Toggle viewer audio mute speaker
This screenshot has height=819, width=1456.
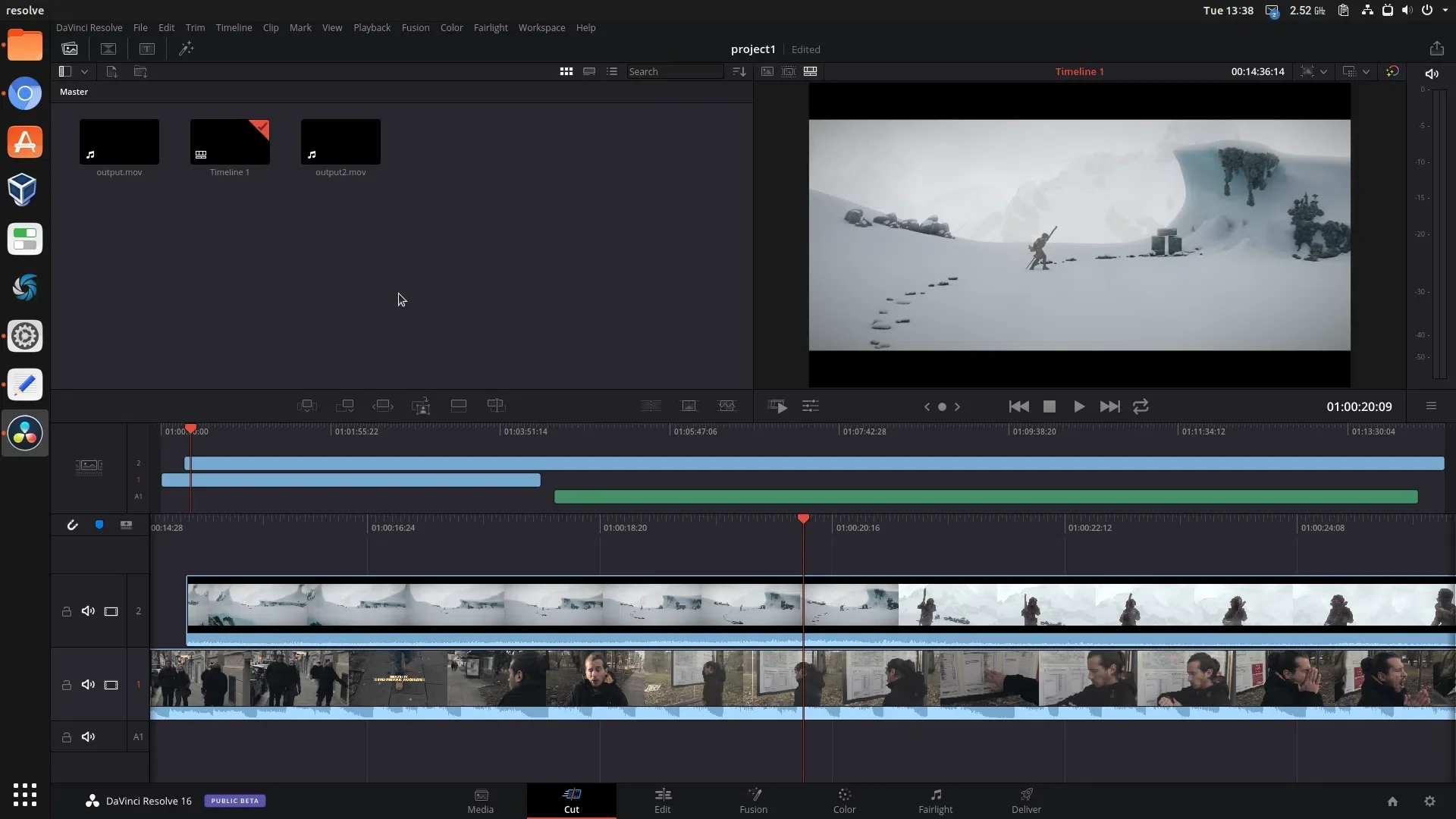coord(1432,74)
